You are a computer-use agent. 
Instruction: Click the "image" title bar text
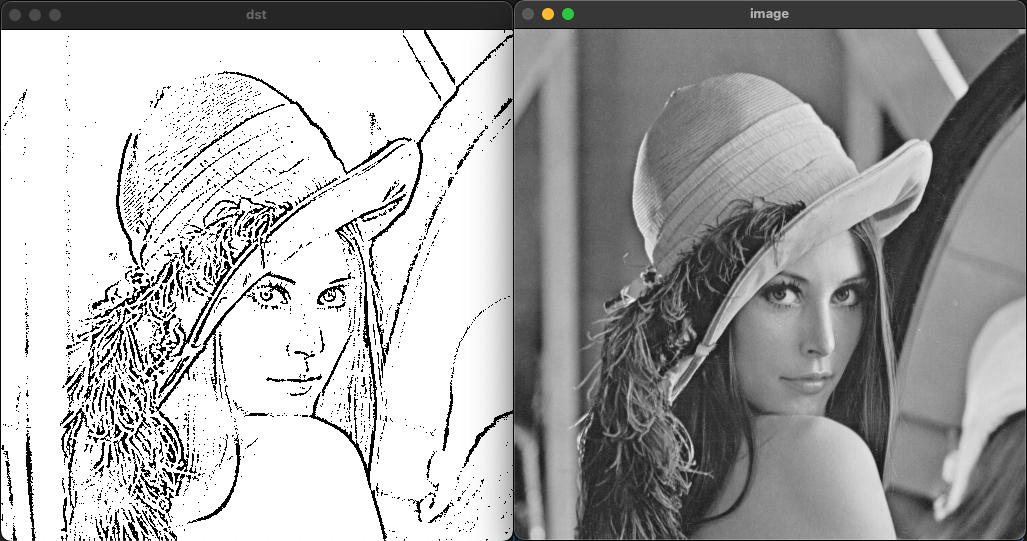[769, 14]
